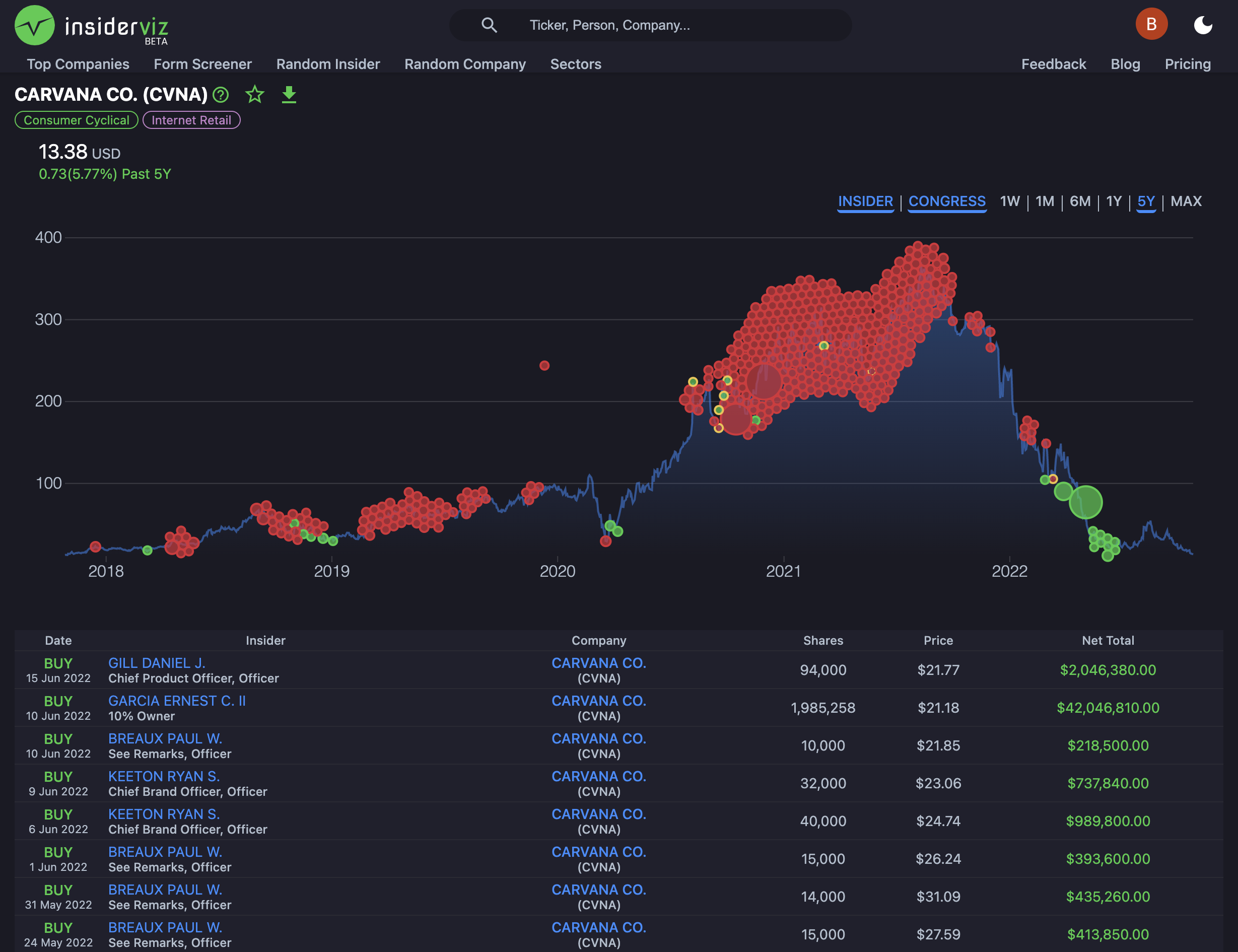Open the Pricing page
The image size is (1238, 952).
pyautogui.click(x=1188, y=64)
